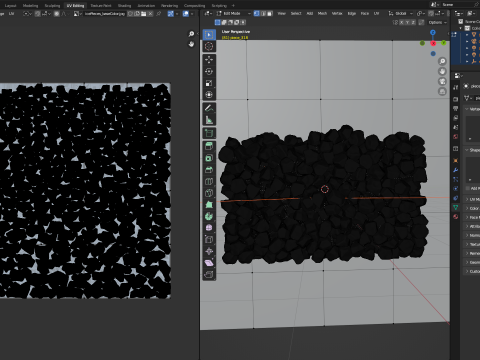Collapse the Shape Keys panel
The height and width of the screenshot is (360, 480).
[x=467, y=150]
